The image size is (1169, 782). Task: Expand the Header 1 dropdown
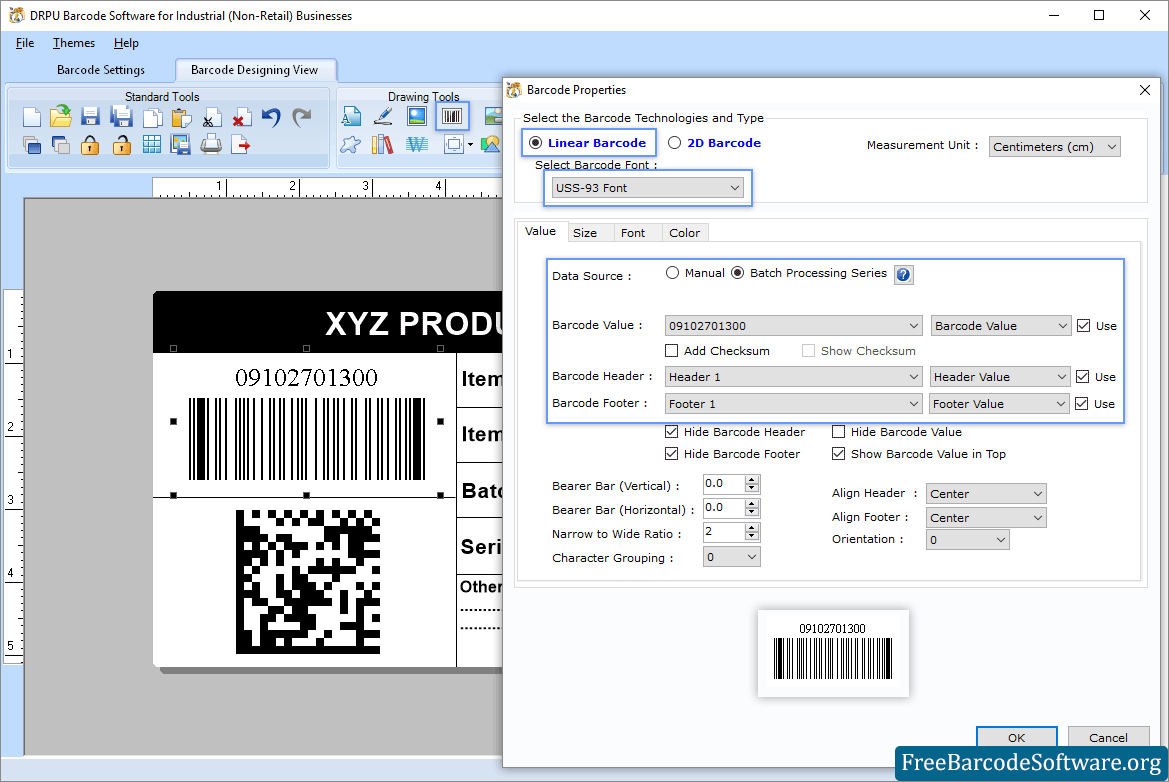(793, 376)
